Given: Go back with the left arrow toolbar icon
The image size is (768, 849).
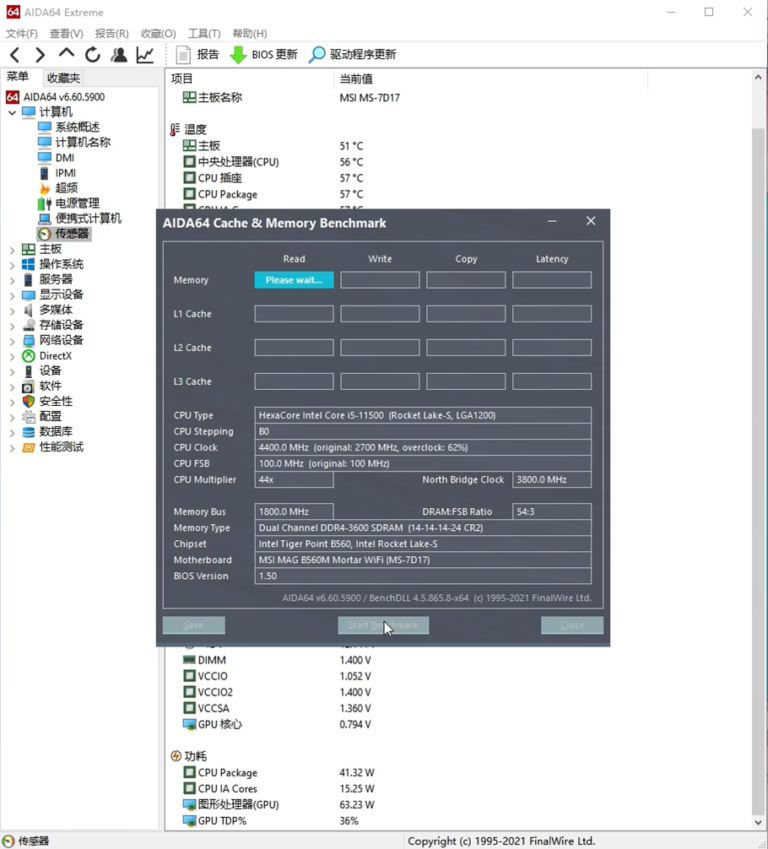Looking at the screenshot, I should pos(15,55).
